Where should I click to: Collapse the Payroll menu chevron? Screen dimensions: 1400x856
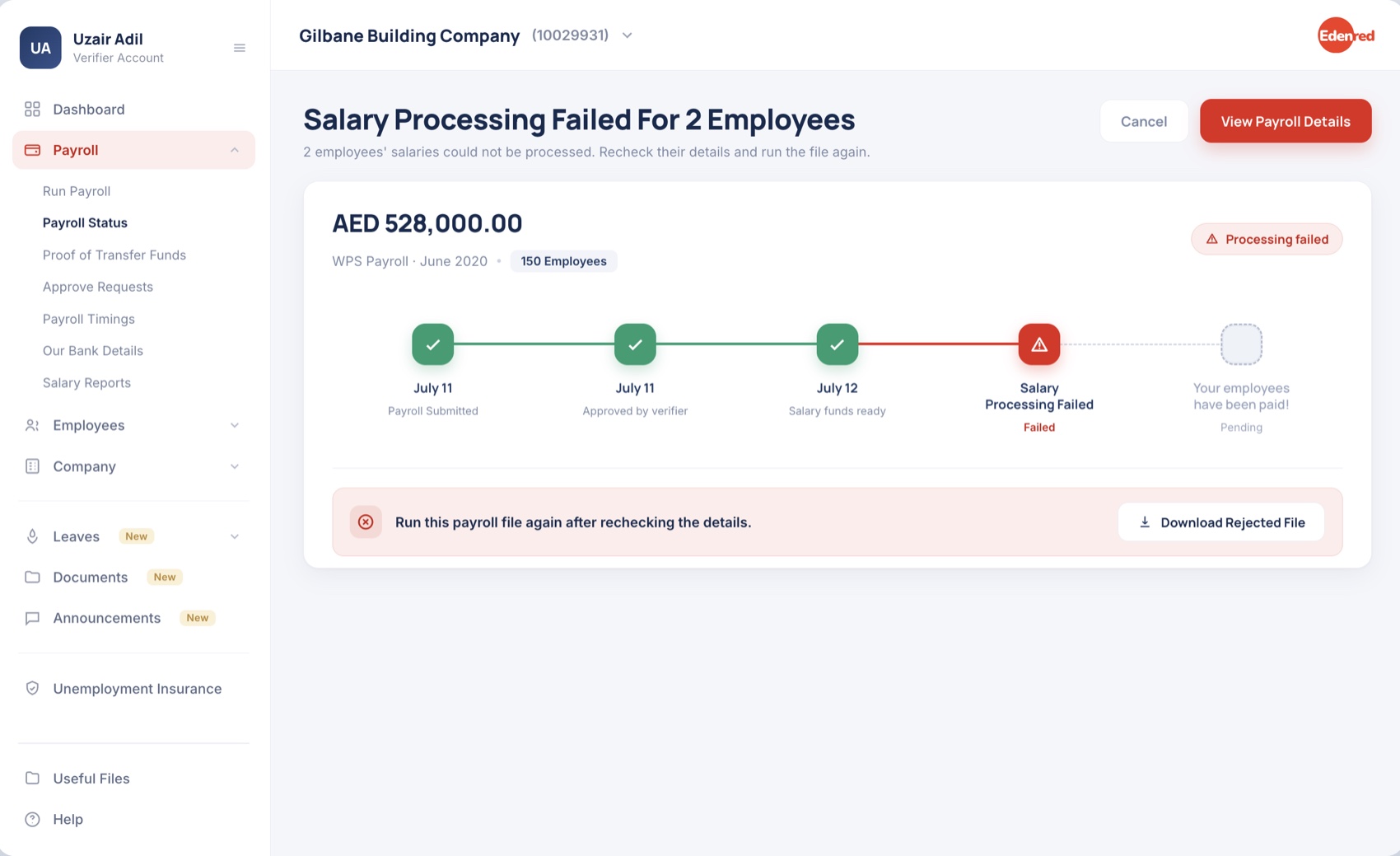pyautogui.click(x=235, y=150)
